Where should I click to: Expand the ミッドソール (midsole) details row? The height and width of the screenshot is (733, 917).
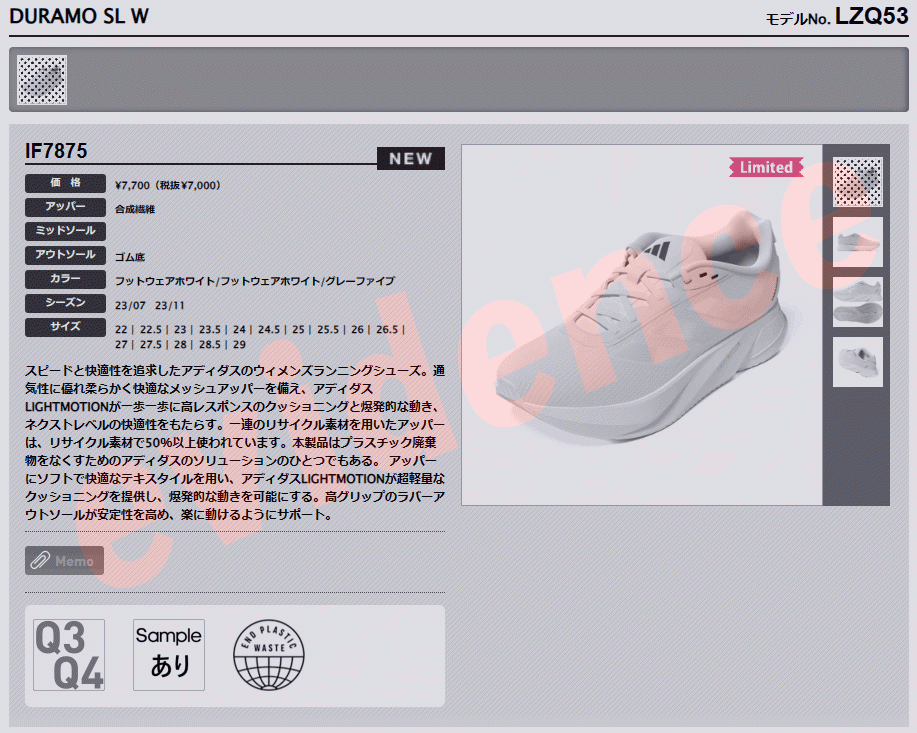click(65, 231)
